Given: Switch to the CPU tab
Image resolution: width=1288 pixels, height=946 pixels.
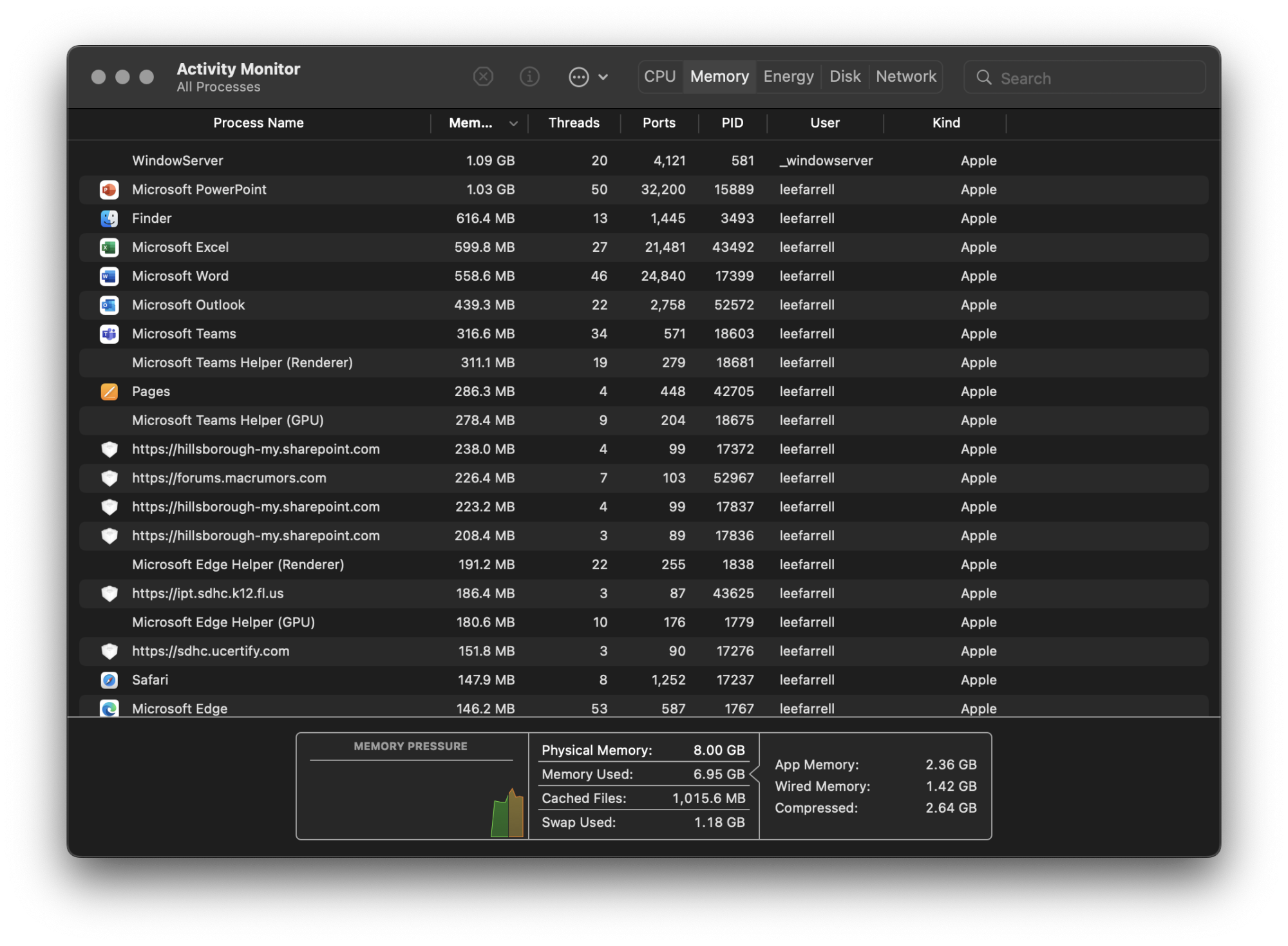Looking at the screenshot, I should point(659,77).
